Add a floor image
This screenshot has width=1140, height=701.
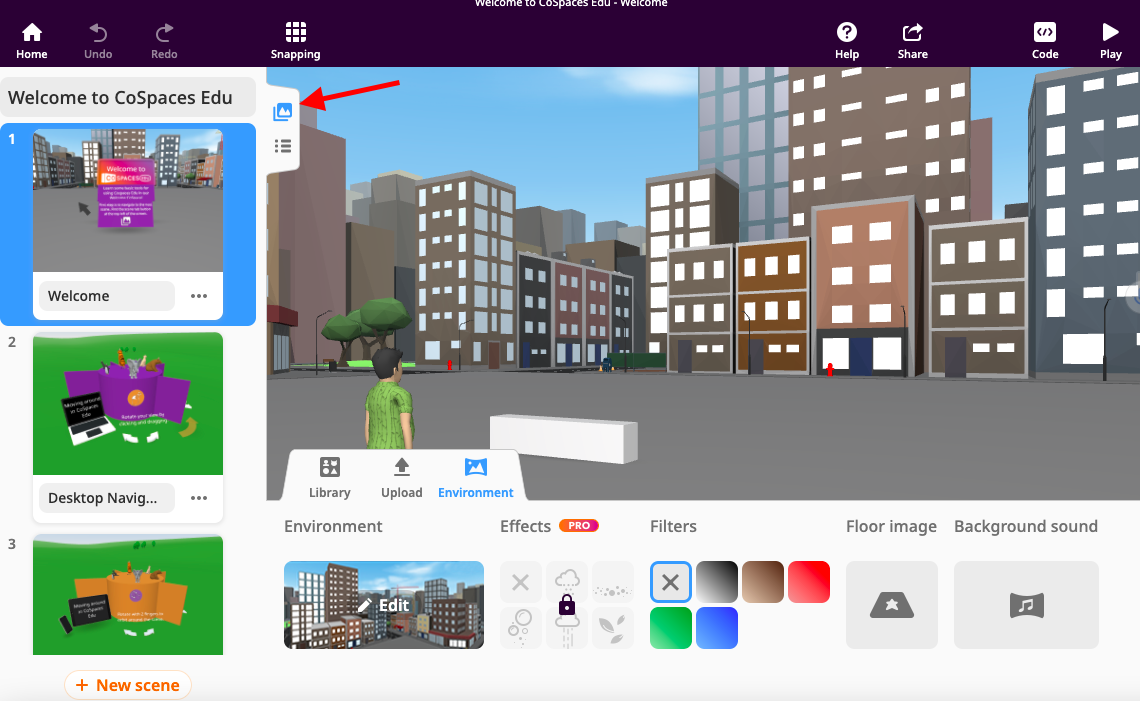point(891,605)
